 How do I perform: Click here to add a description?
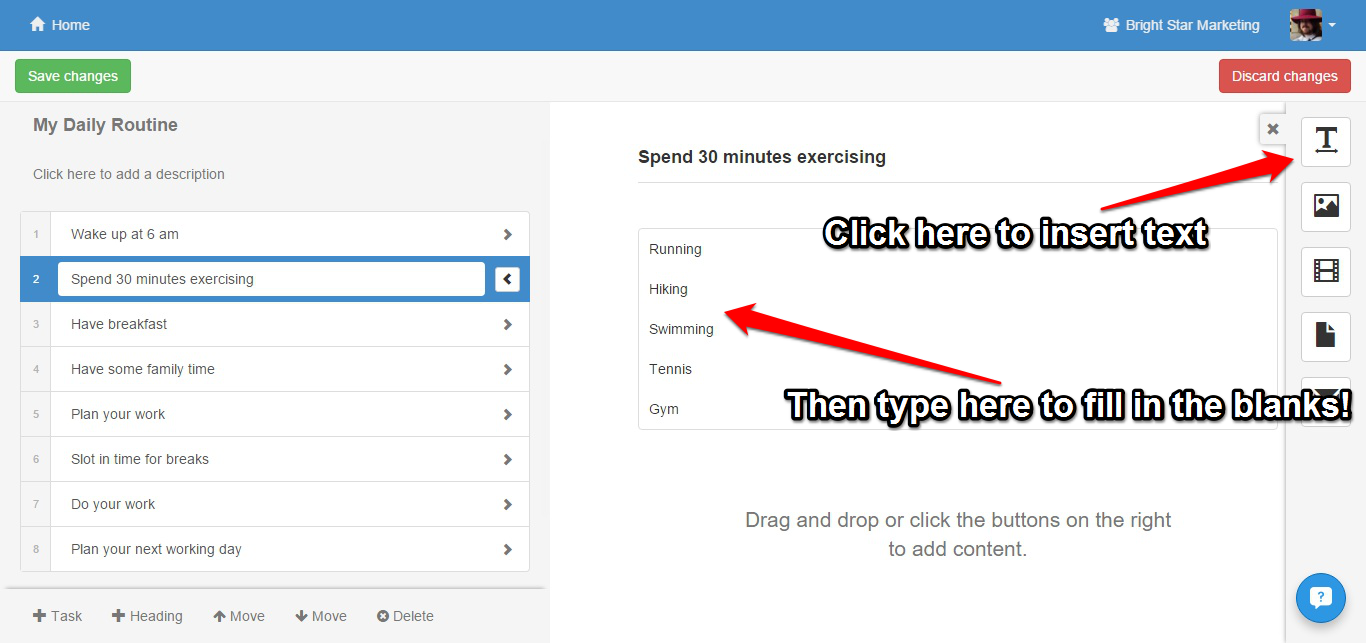tap(129, 174)
